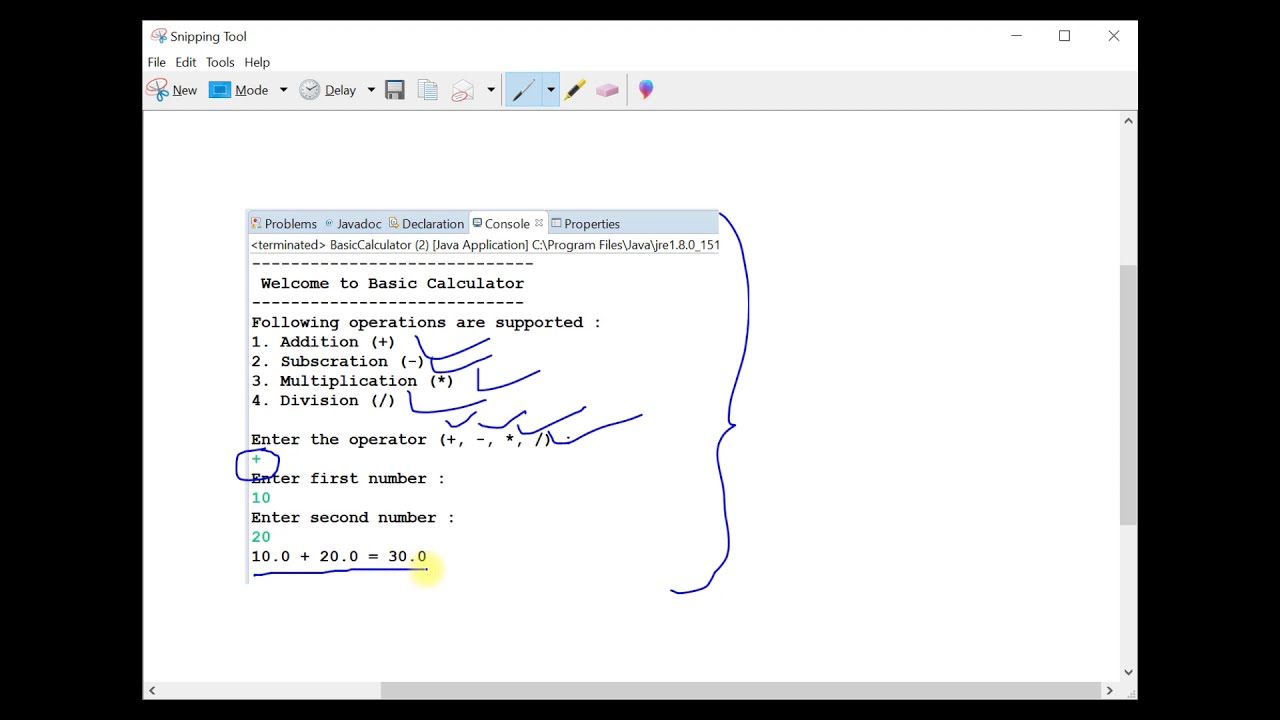Click the '4. Division (/)' line
Viewport: 1280px width, 720px height.
point(323,400)
